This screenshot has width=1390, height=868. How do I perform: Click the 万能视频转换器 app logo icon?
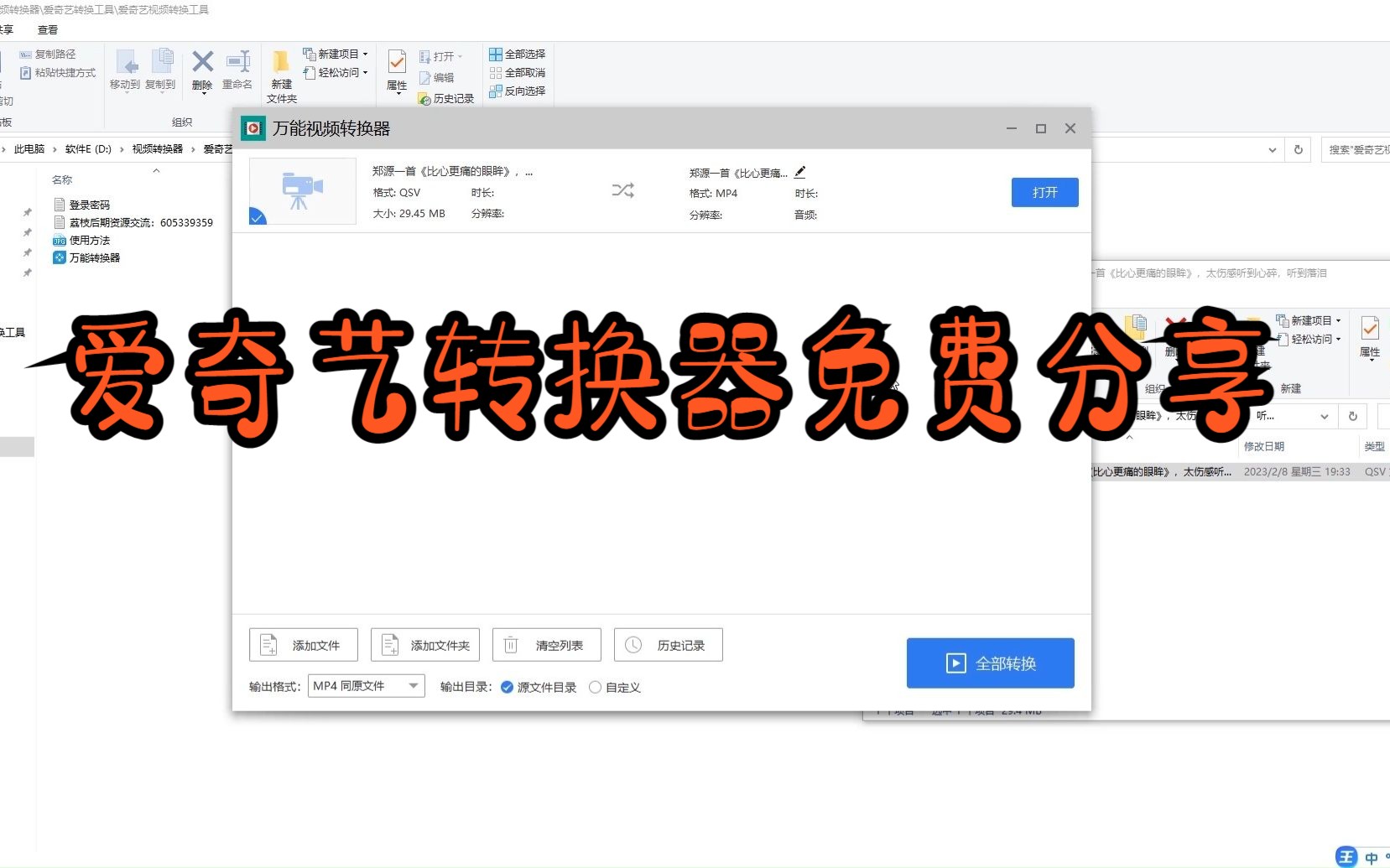click(x=252, y=128)
